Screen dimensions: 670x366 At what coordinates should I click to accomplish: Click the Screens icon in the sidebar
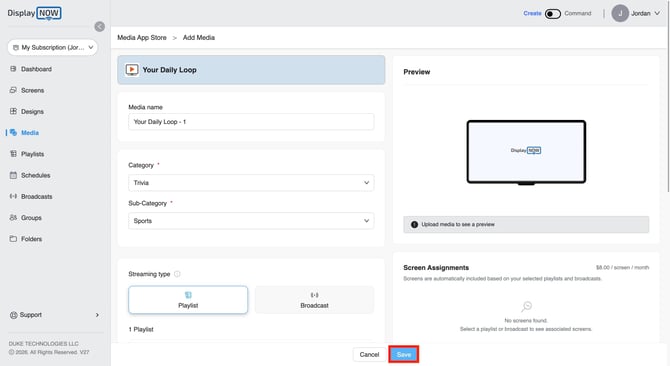13,90
